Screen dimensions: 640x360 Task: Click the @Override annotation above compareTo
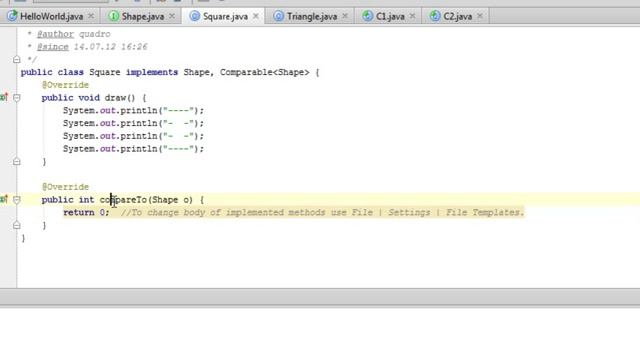click(x=65, y=187)
